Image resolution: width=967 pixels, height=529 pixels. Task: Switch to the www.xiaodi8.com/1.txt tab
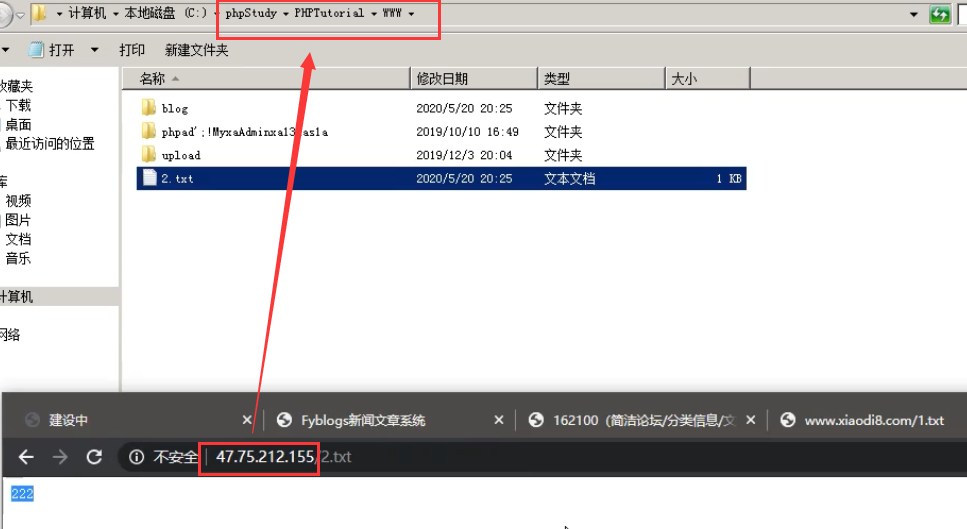[x=873, y=420]
